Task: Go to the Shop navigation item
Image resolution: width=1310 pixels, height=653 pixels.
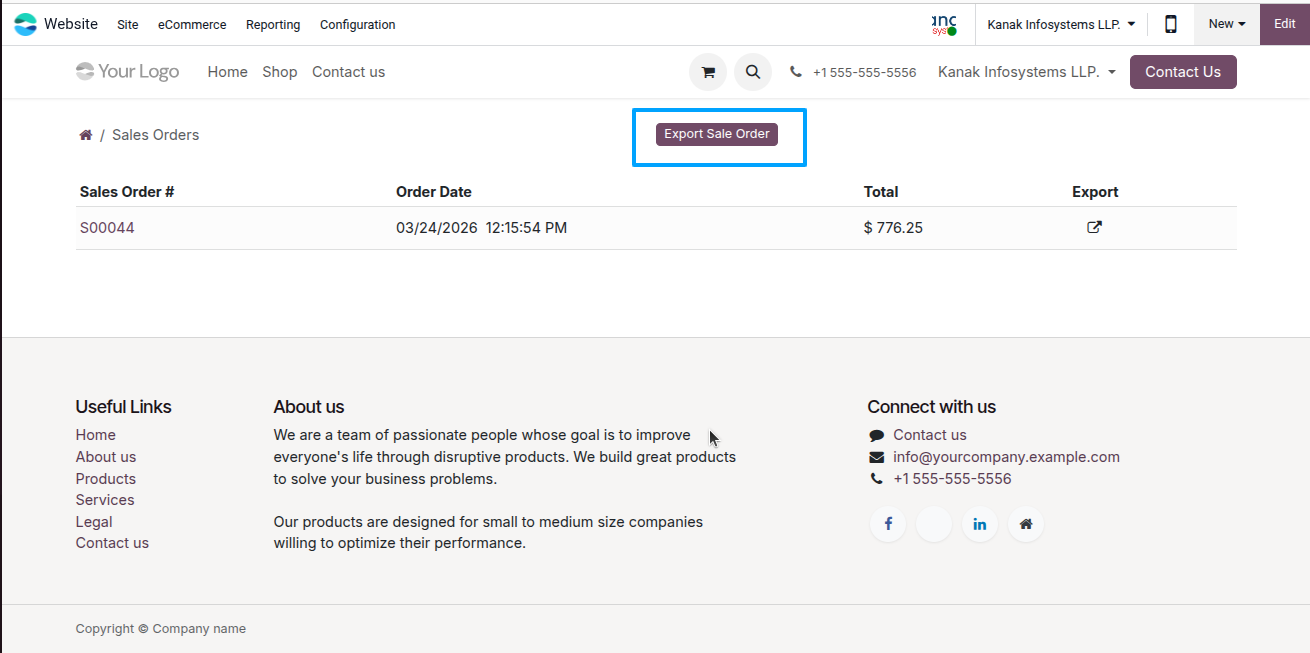Action: pos(280,72)
